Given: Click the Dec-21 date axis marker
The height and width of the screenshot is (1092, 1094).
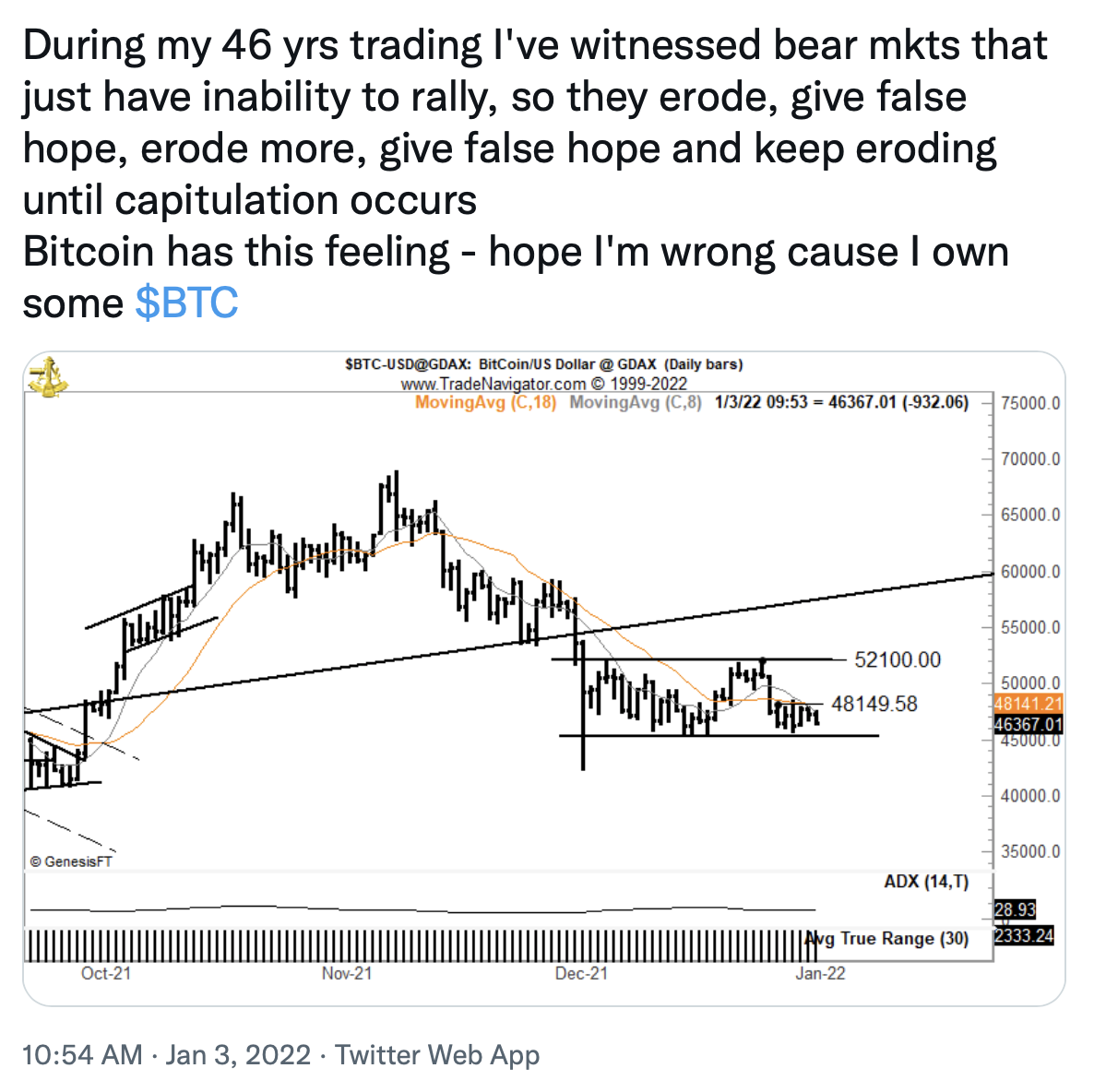Looking at the screenshot, I should point(581,973).
